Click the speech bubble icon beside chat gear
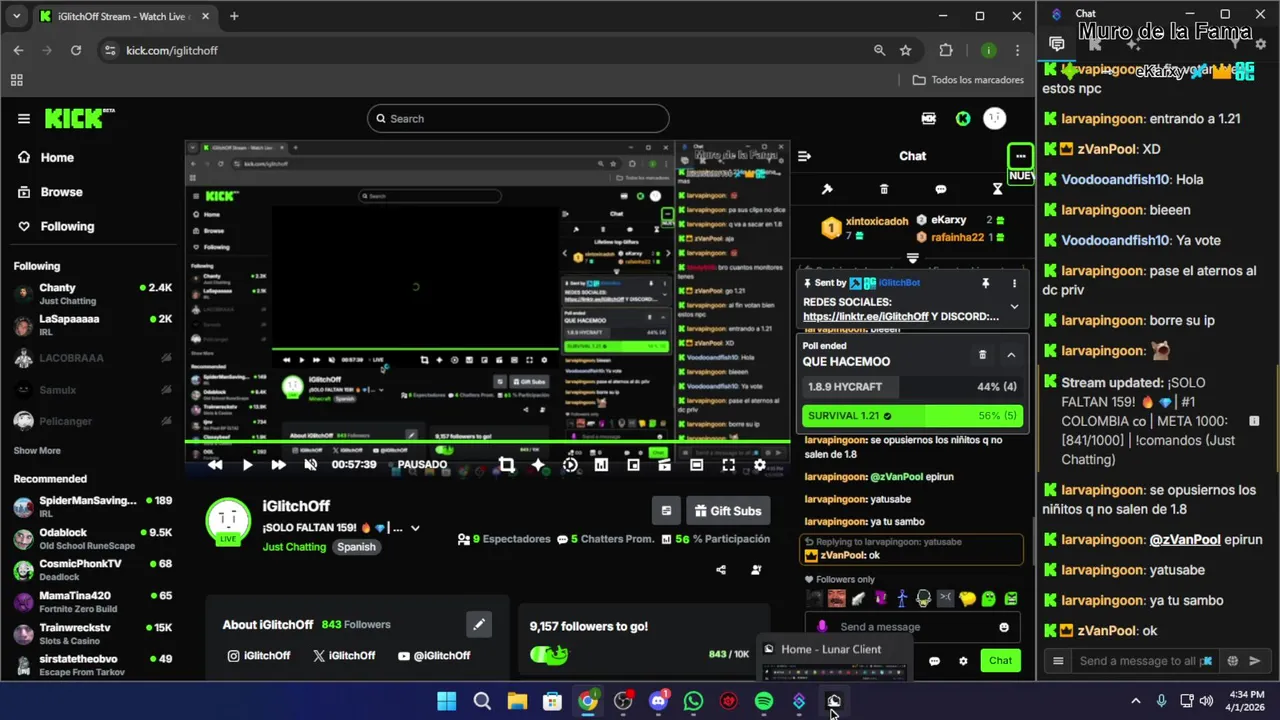Image resolution: width=1280 pixels, height=720 pixels. click(x=934, y=661)
